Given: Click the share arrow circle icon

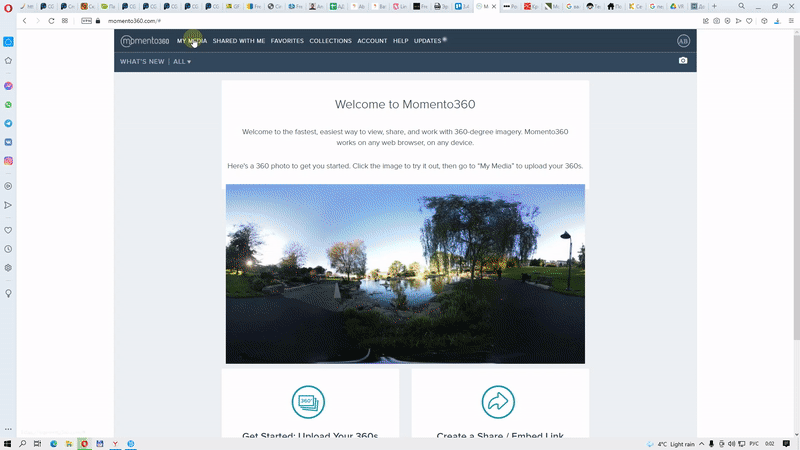Looking at the screenshot, I should pyautogui.click(x=498, y=402).
